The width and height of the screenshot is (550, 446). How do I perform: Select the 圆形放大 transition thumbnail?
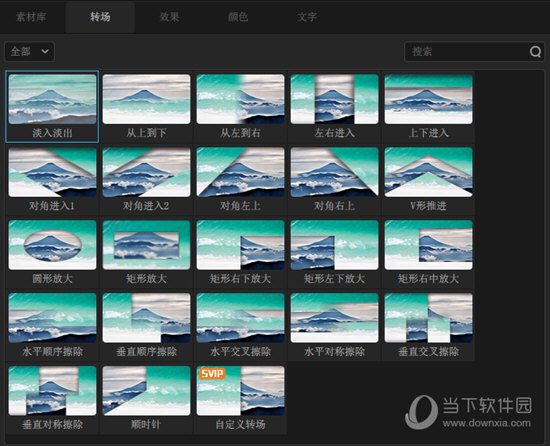click(x=52, y=245)
